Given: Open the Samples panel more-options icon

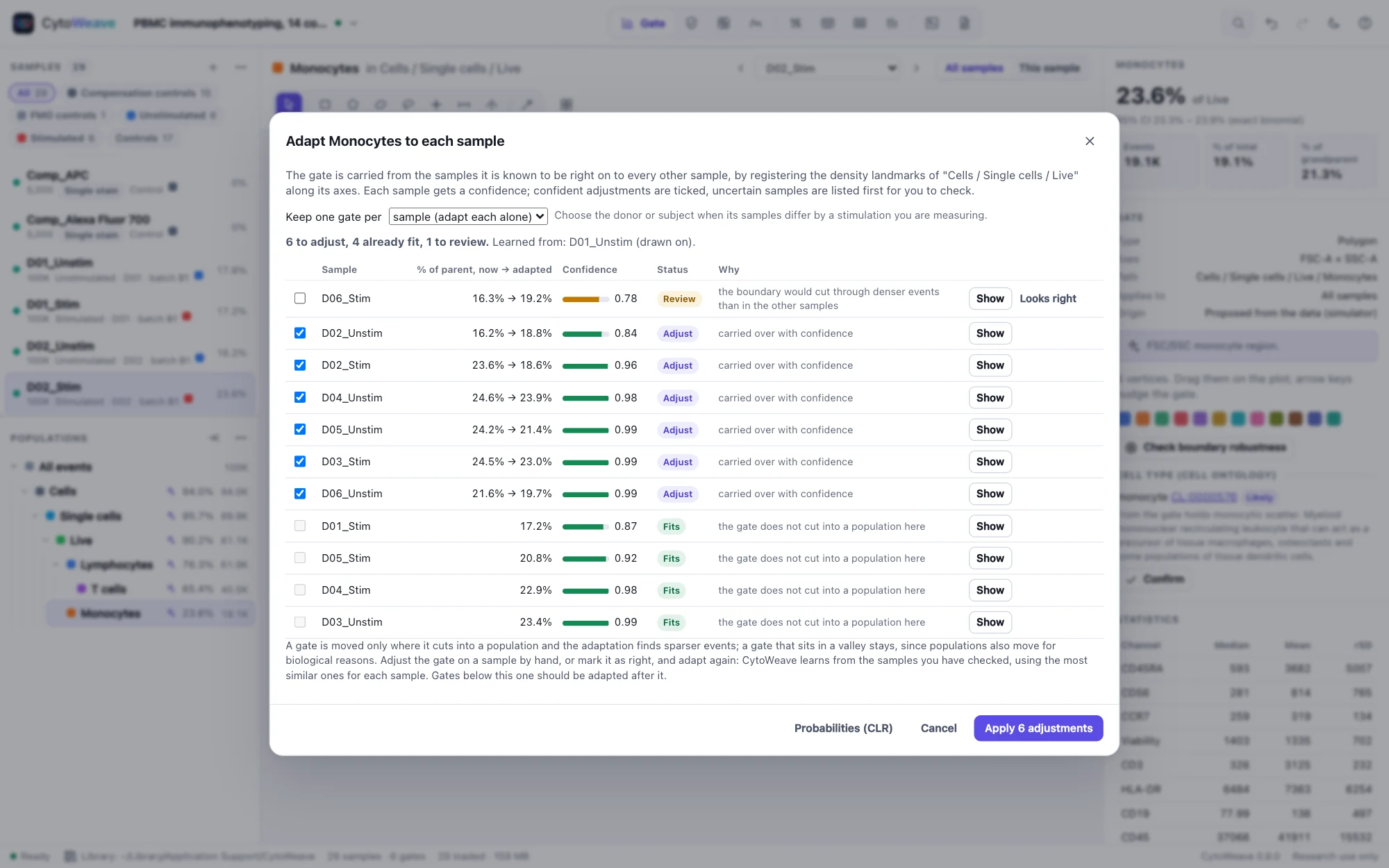Looking at the screenshot, I should 241,67.
